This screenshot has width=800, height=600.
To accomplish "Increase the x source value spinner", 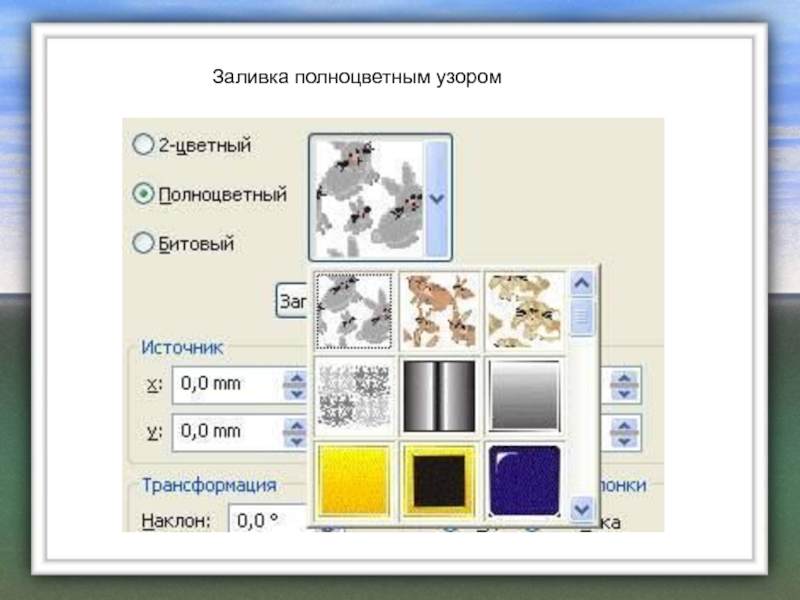I will coord(295,377).
